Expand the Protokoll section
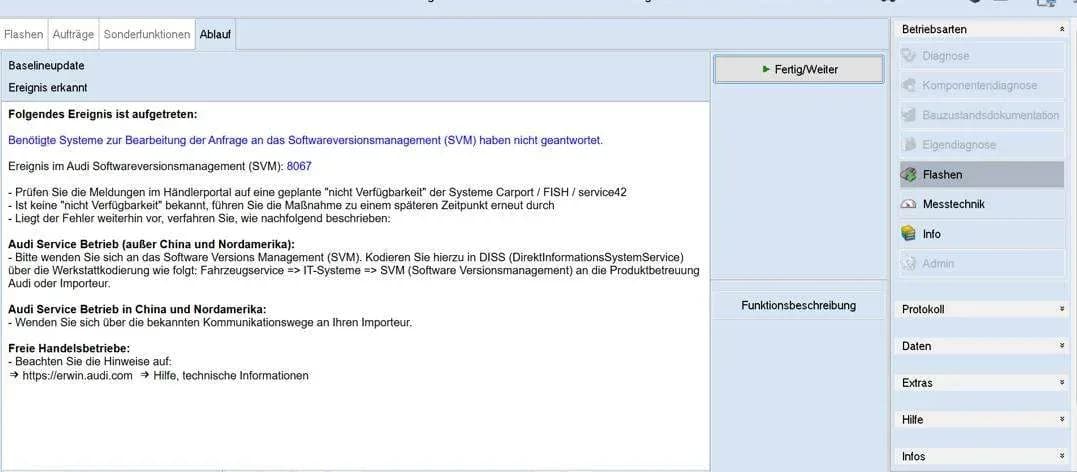This screenshot has width=1077, height=472. (x=983, y=309)
